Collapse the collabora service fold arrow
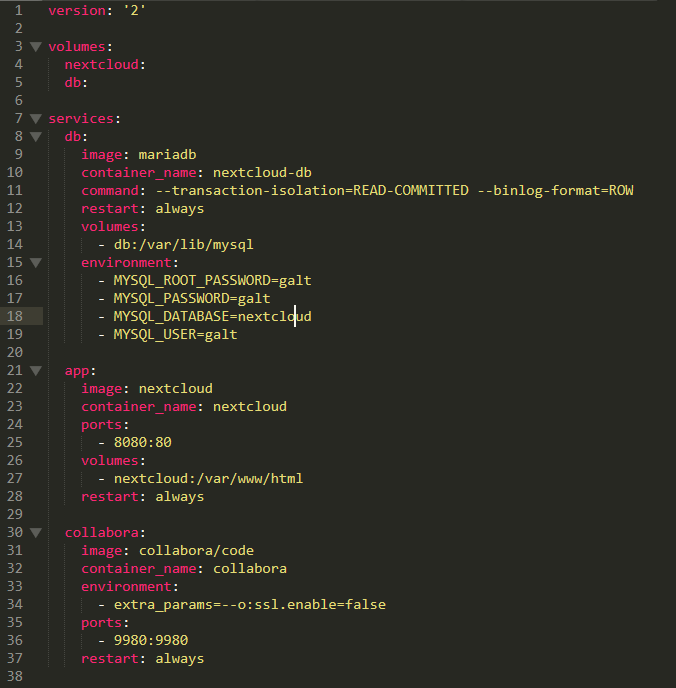The height and width of the screenshot is (688, 676). tap(36, 533)
